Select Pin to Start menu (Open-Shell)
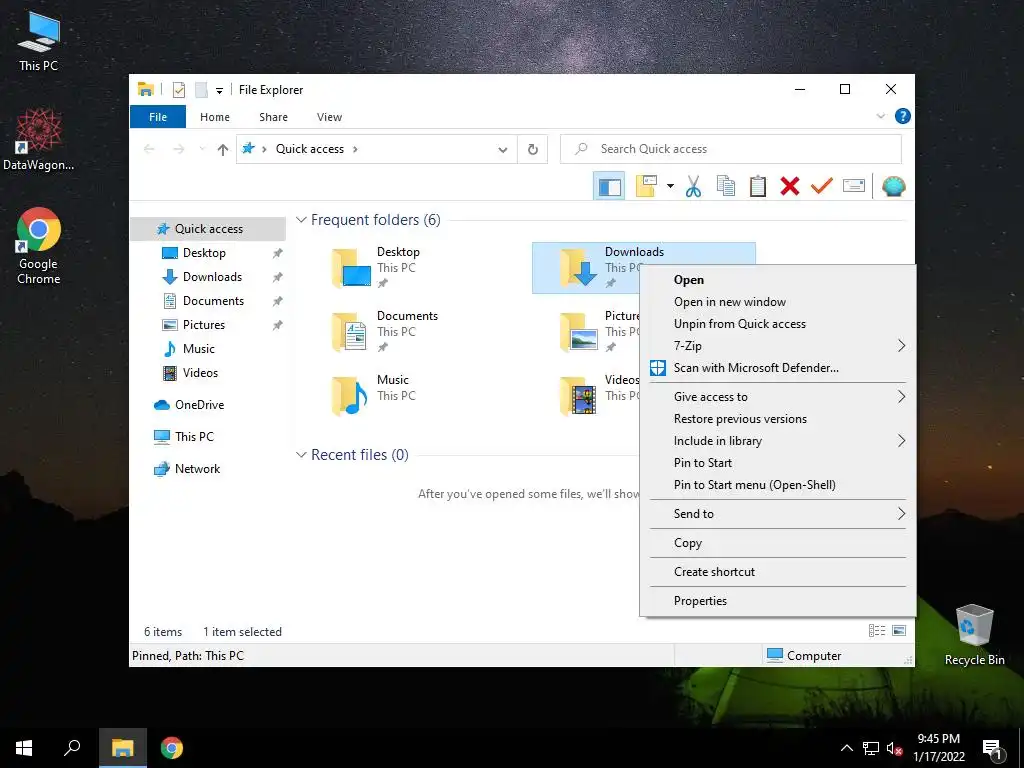1024x768 pixels. [778, 485]
